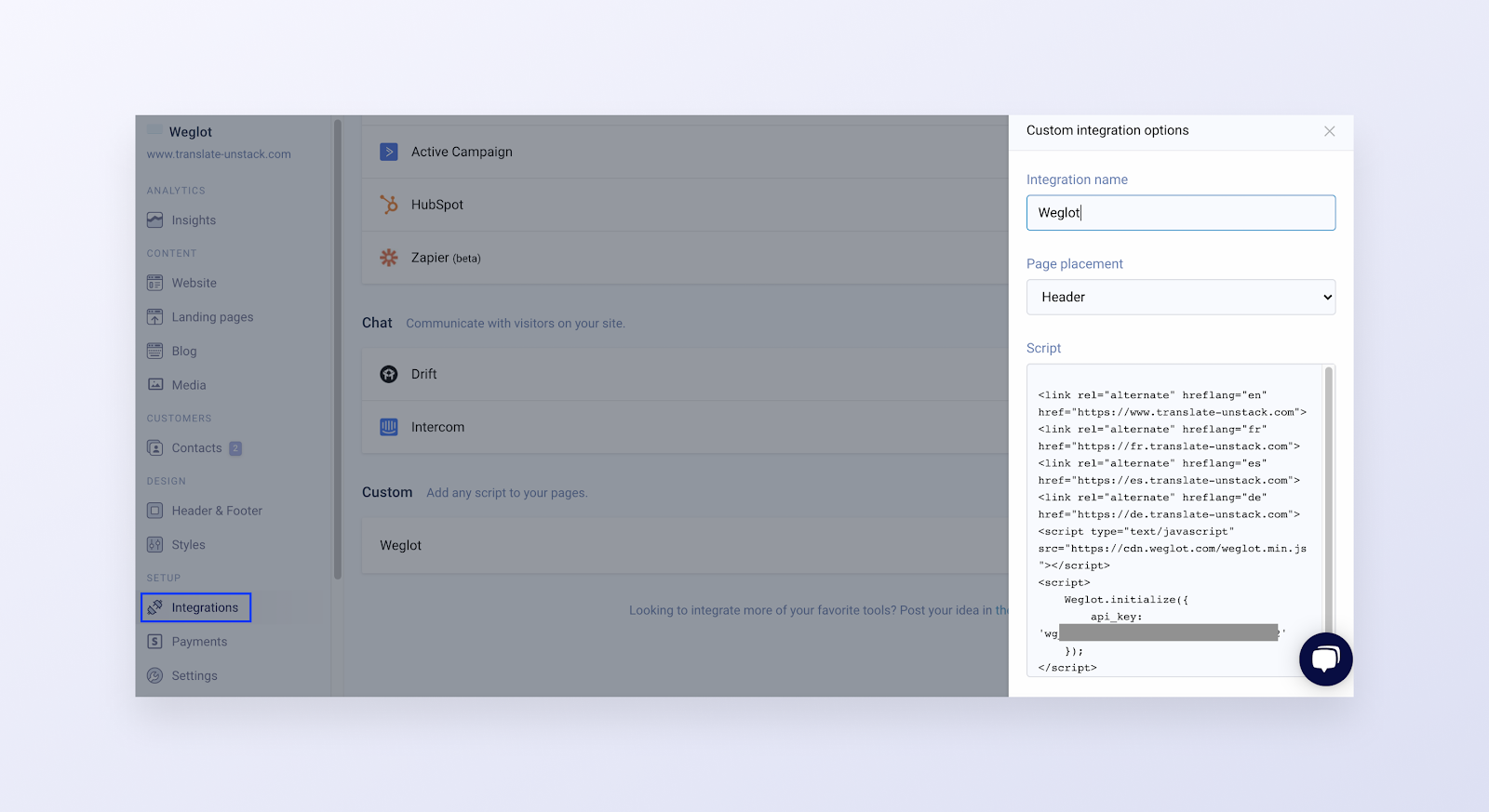
Task: Open the Styles icon
Action: tap(154, 545)
